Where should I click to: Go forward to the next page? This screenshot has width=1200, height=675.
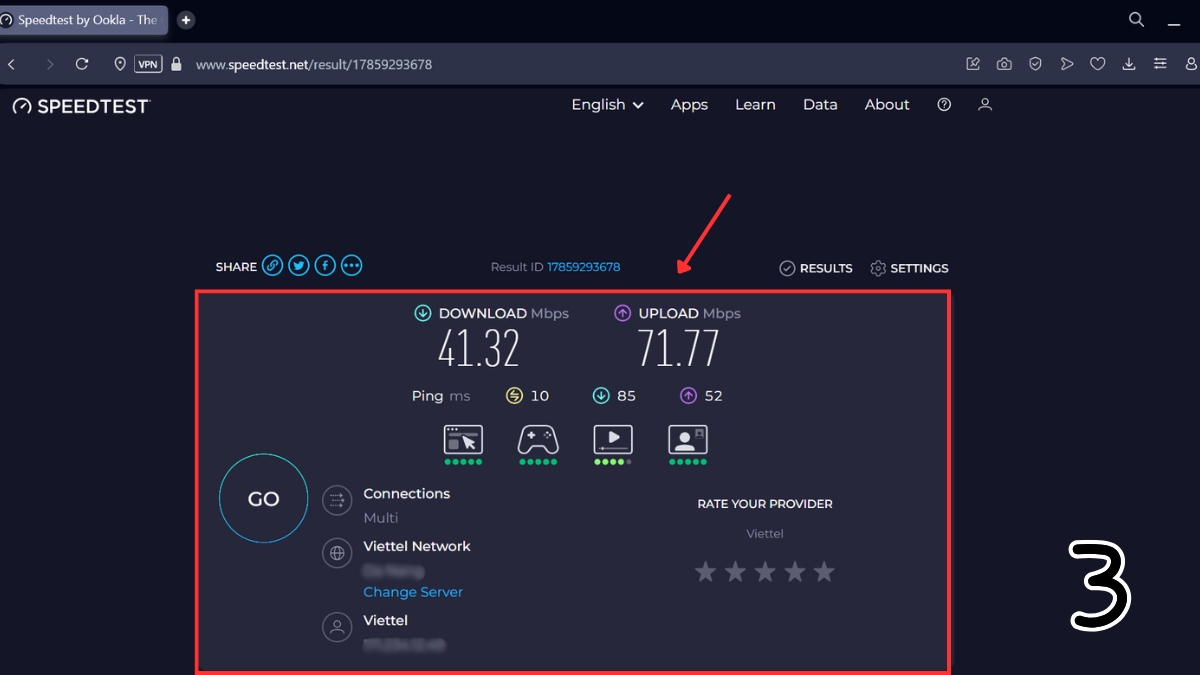pos(50,64)
